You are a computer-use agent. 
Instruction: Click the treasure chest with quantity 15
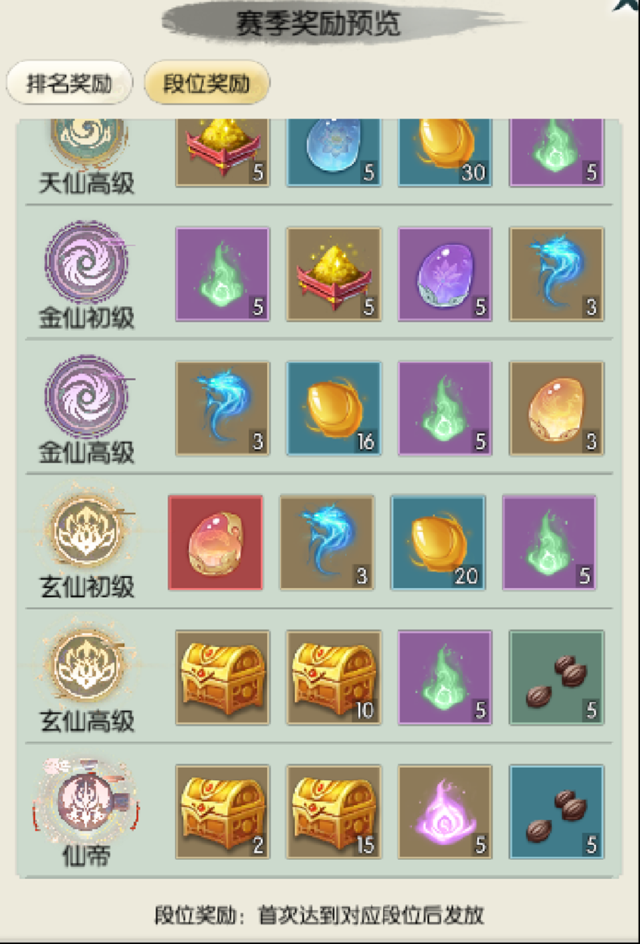click(x=334, y=812)
